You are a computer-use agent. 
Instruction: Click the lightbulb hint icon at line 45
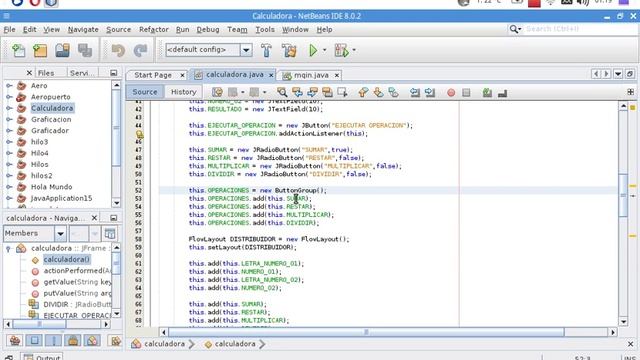coord(140,134)
